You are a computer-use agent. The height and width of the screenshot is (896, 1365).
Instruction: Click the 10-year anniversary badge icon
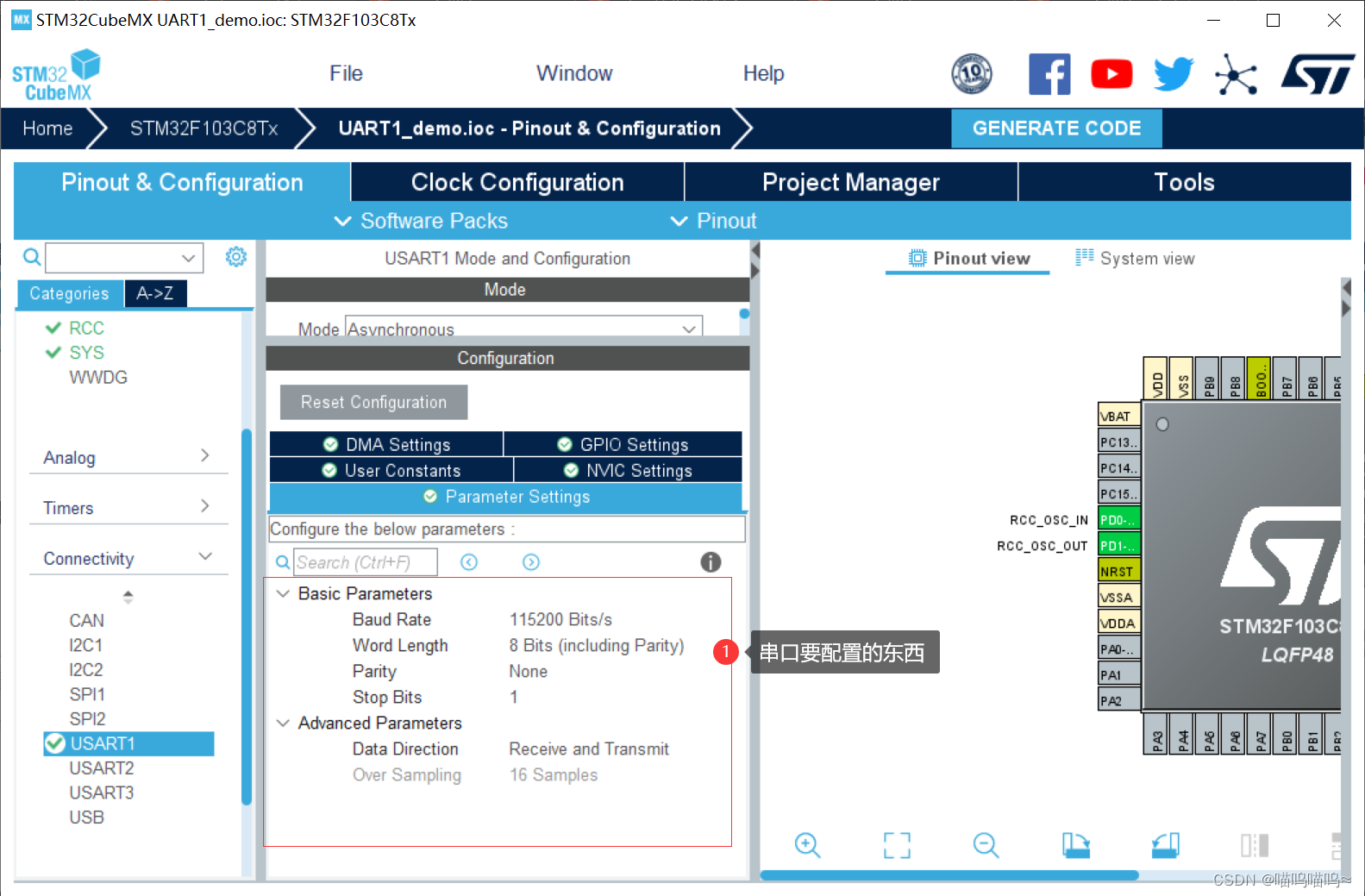point(972,74)
